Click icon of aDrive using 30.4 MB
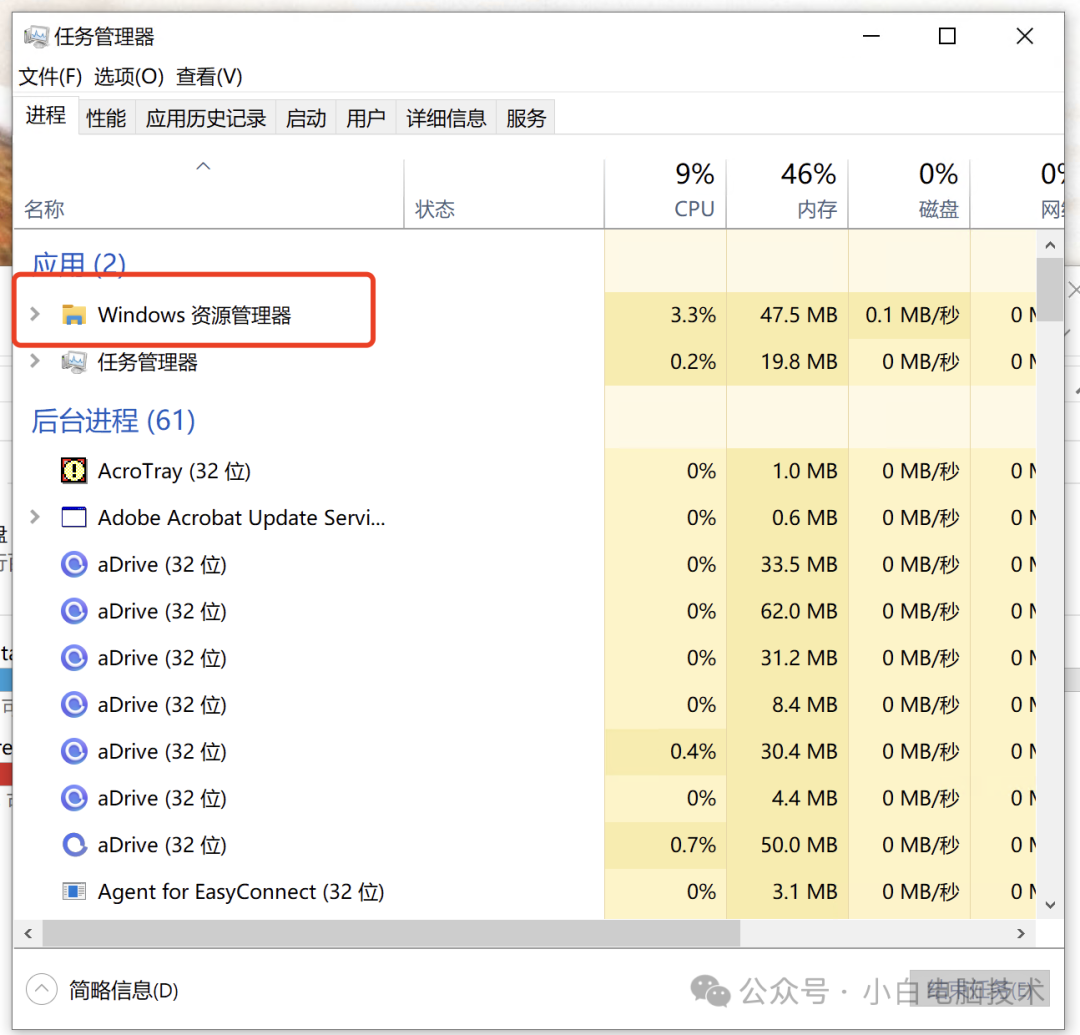The image size is (1080, 1035). tap(74, 751)
